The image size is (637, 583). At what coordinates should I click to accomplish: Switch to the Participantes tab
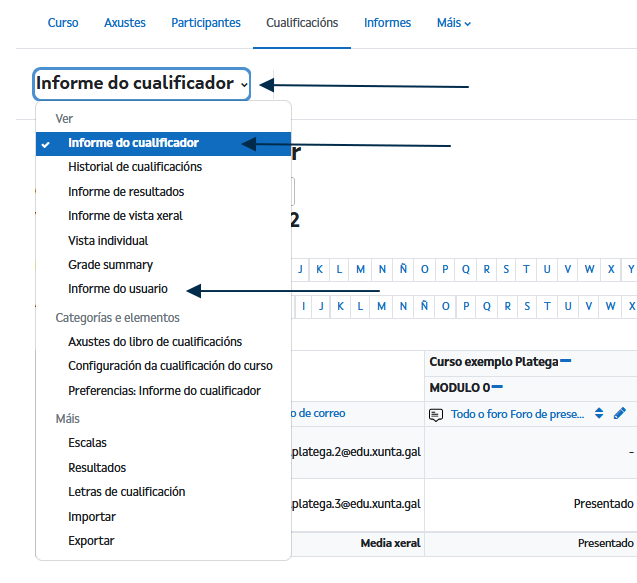point(205,23)
